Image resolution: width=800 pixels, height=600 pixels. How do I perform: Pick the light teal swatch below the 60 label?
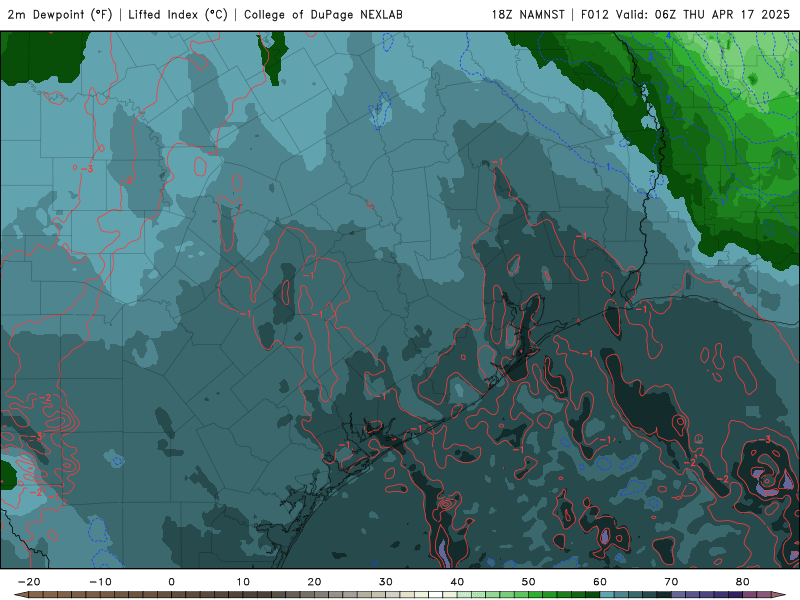point(607,595)
